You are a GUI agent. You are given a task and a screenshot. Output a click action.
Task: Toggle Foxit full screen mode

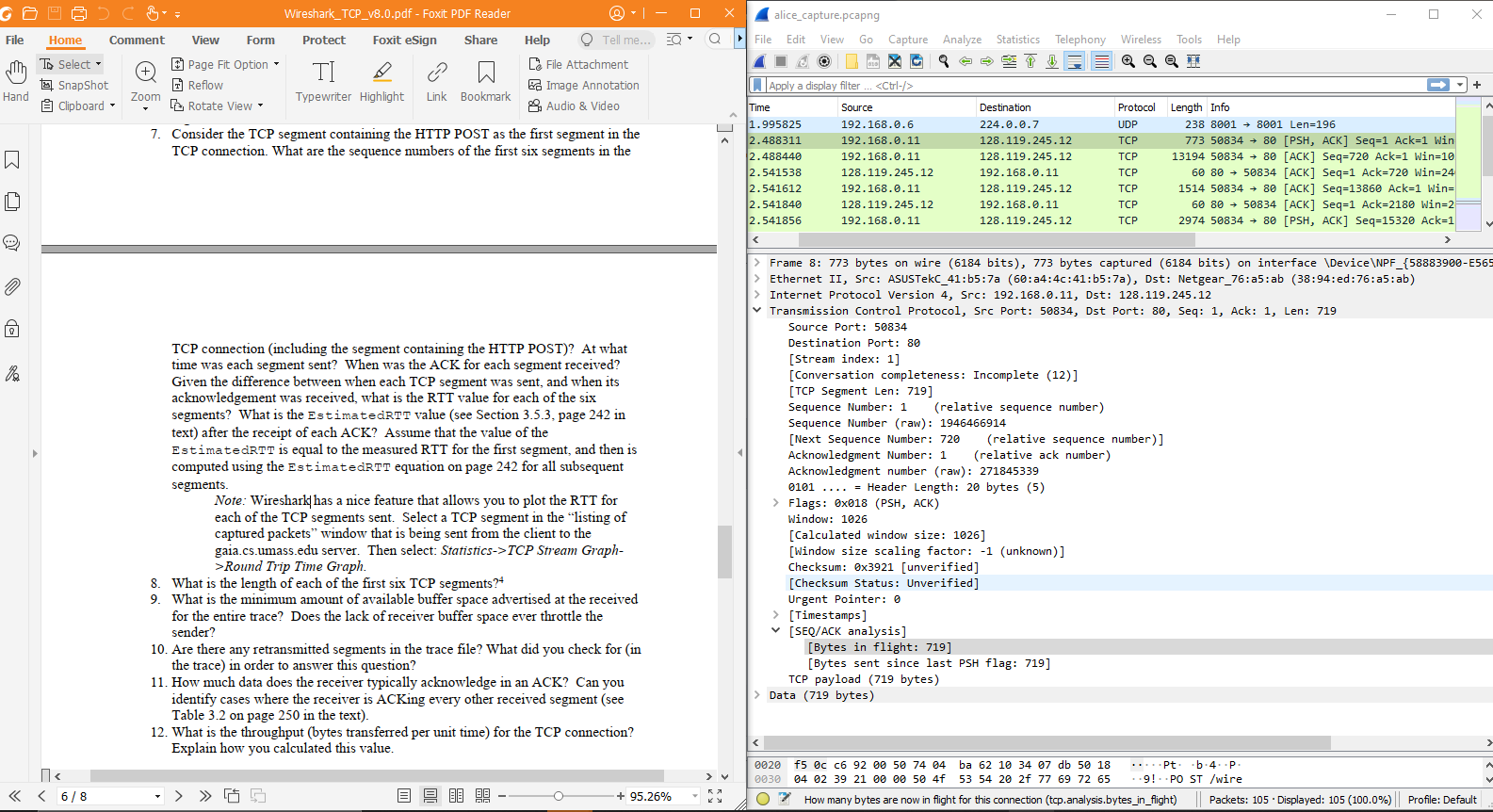(715, 796)
